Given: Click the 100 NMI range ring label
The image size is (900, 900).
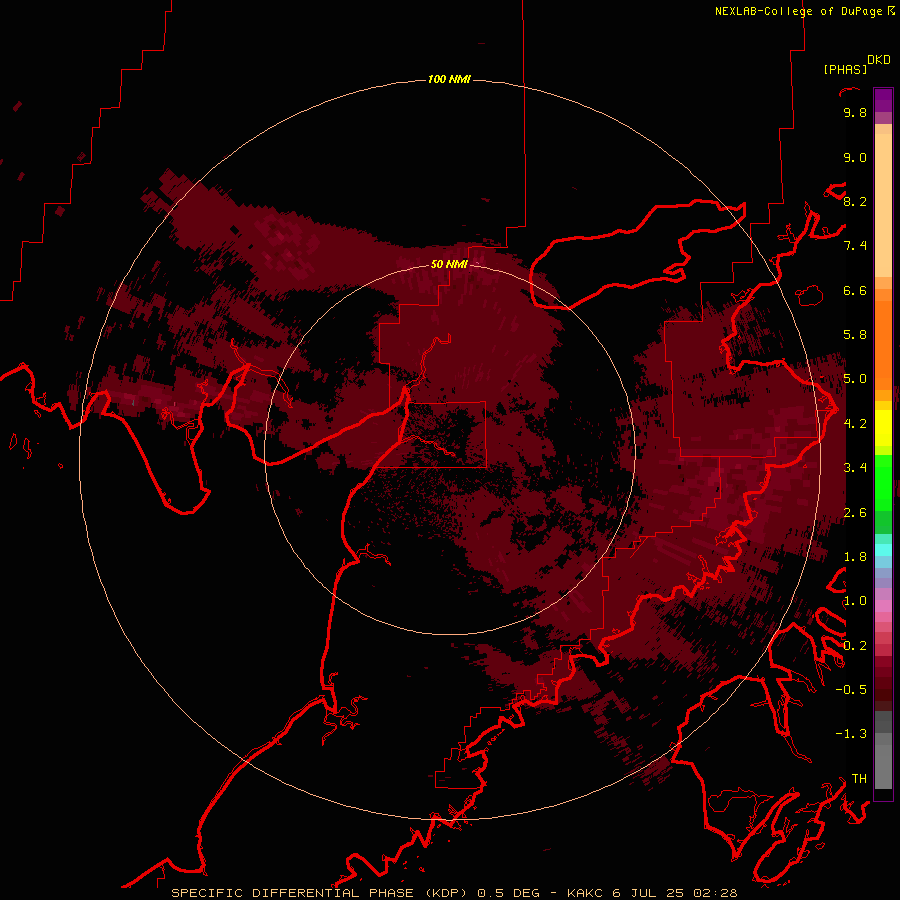Looking at the screenshot, I should coord(449,79).
